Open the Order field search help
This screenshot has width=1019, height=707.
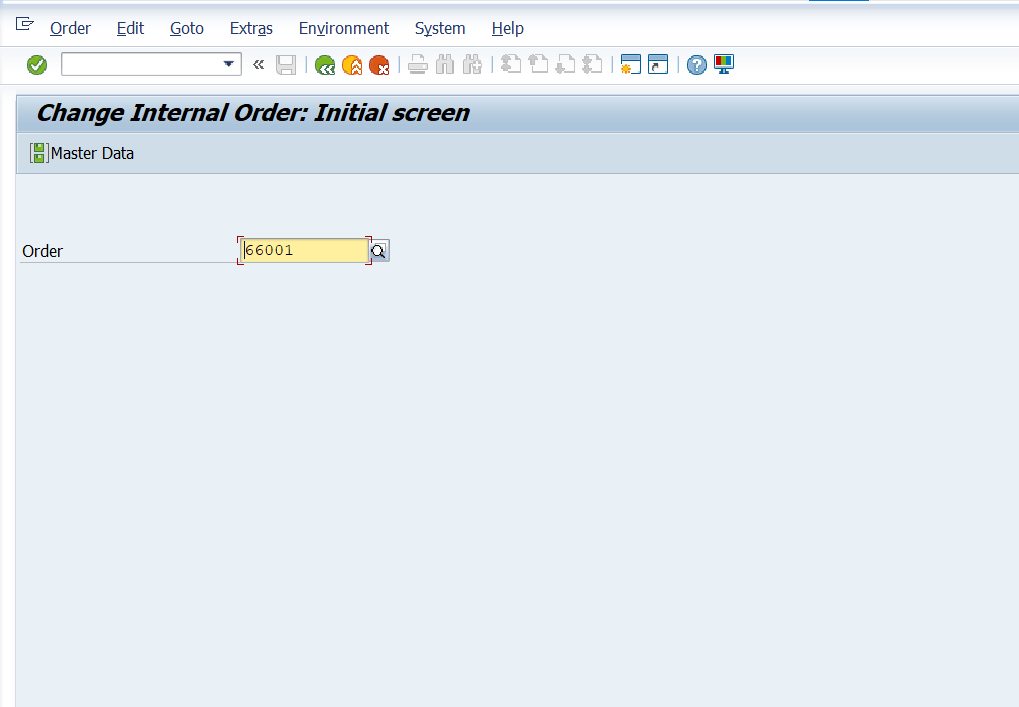click(380, 251)
